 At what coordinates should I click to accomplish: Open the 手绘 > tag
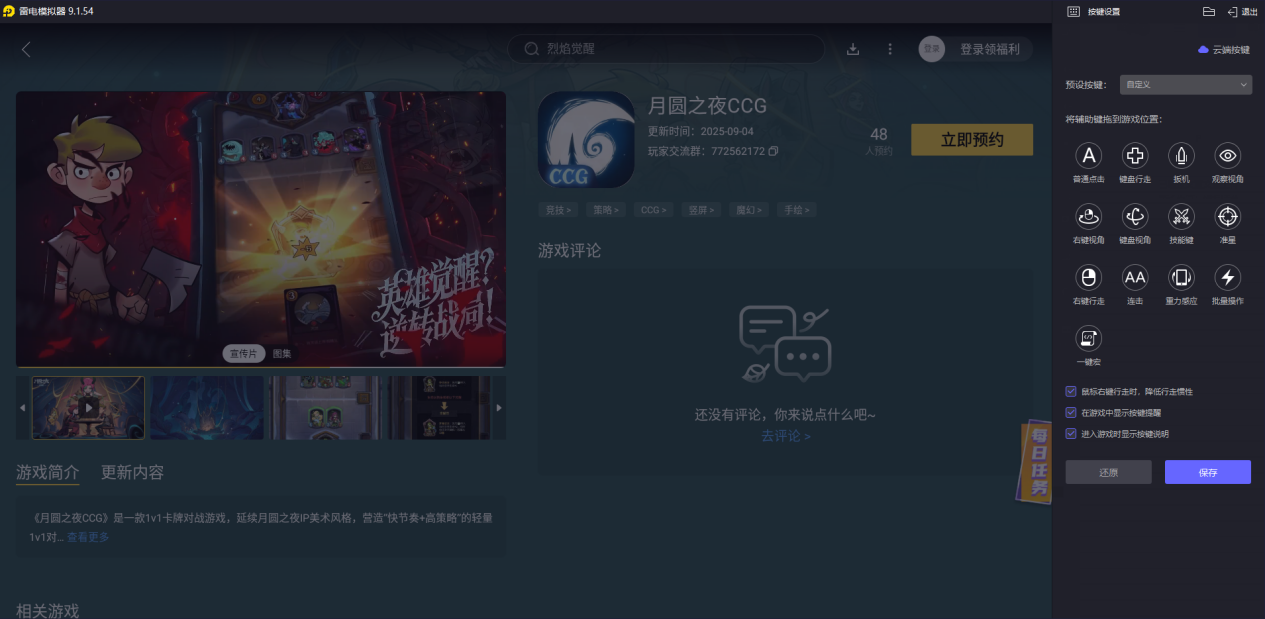tap(798, 210)
